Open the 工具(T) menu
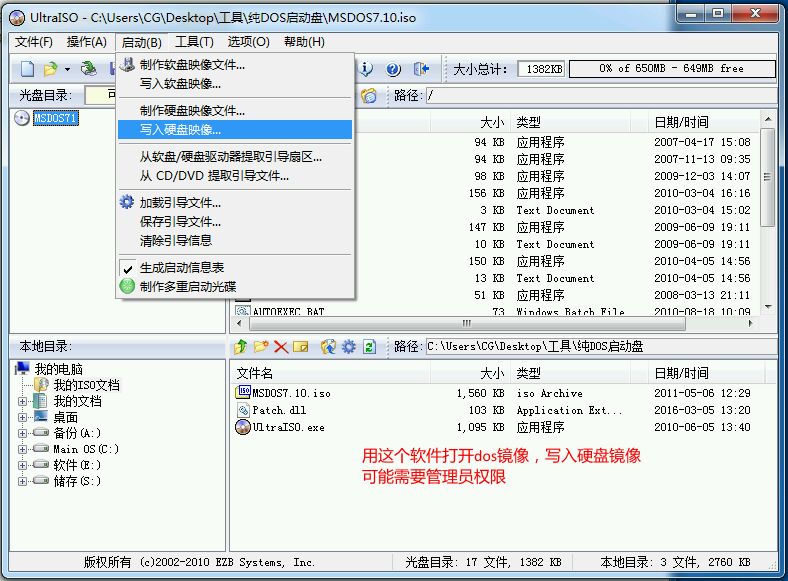Viewport: 788px width, 581px height. 194,42
